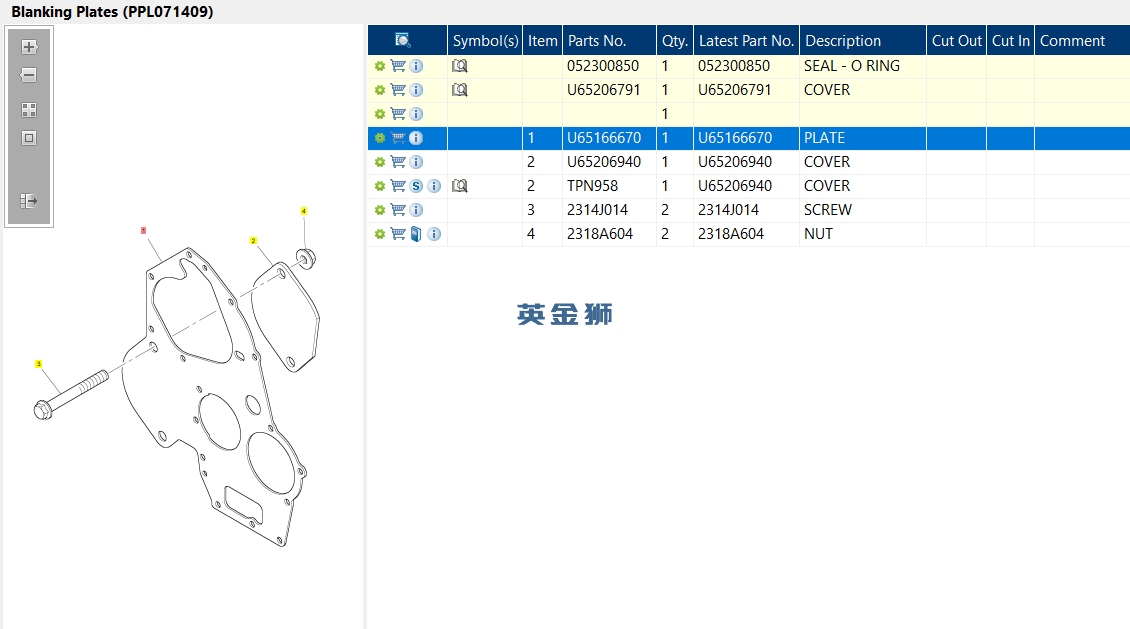
Task: Open info for the PLATE row
Action: tap(416, 138)
